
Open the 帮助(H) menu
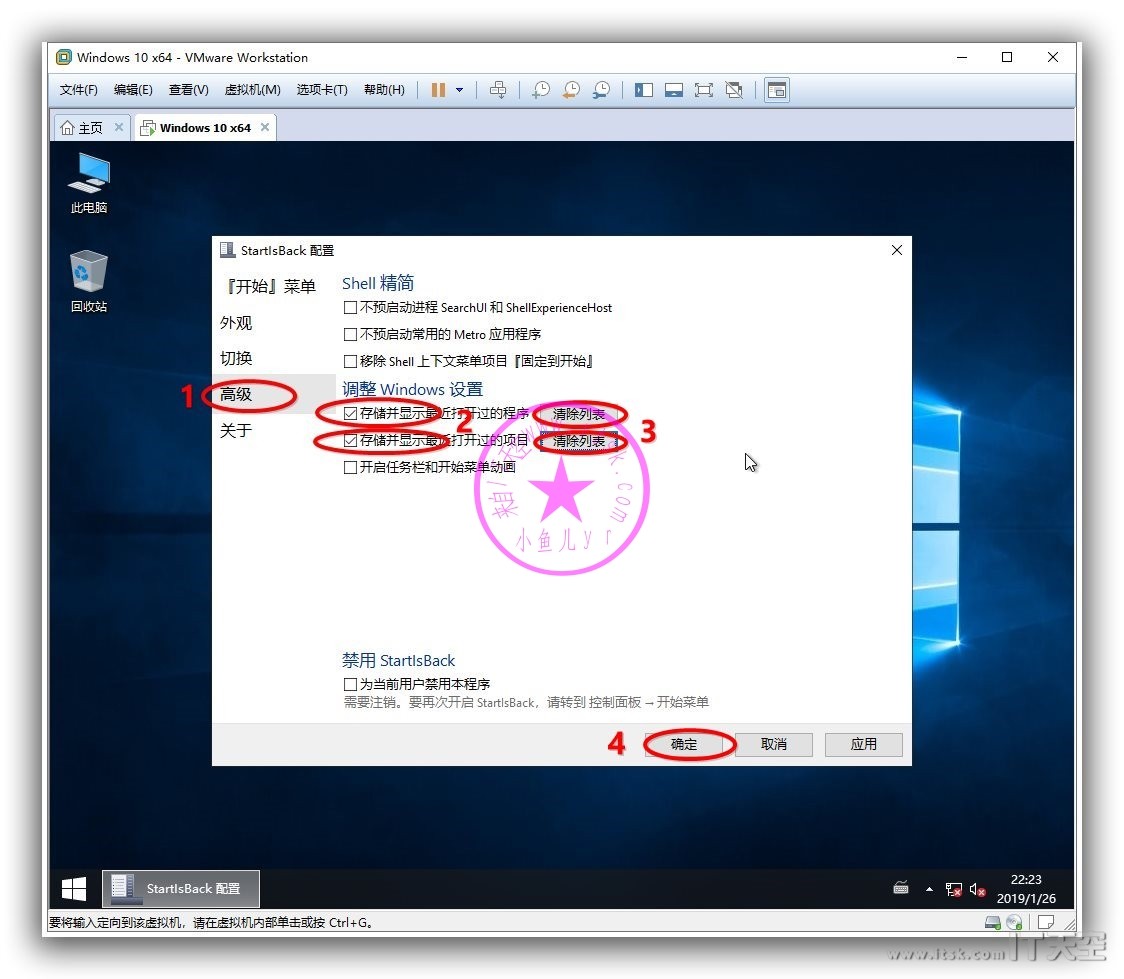[x=384, y=90]
